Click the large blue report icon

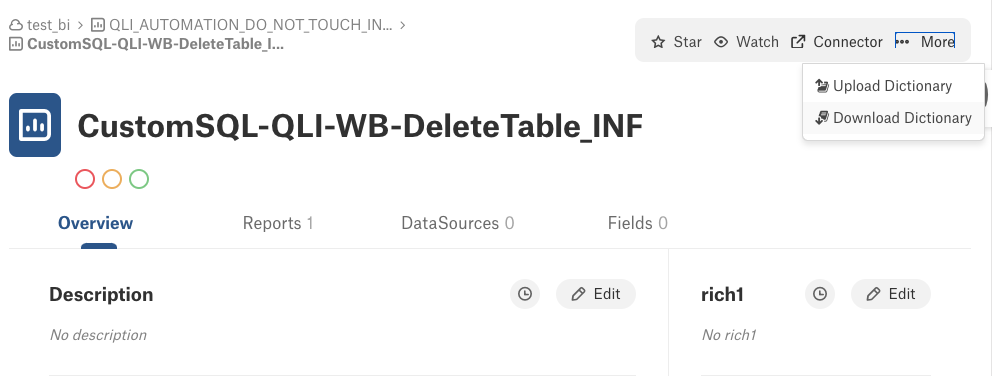coord(35,125)
